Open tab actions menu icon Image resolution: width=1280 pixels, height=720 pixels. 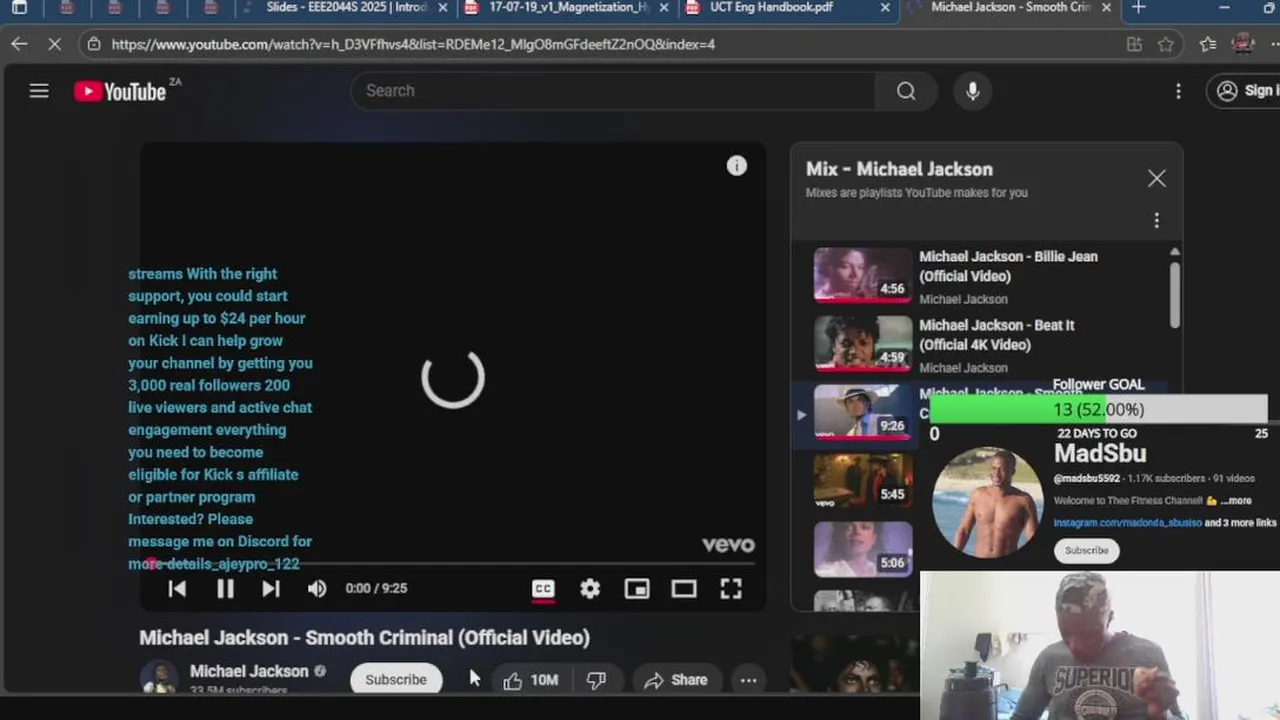(x=19, y=8)
